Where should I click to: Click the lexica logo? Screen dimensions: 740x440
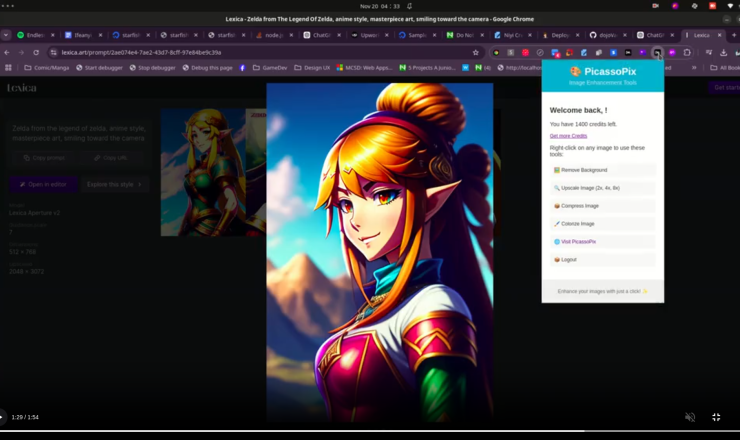[22, 88]
